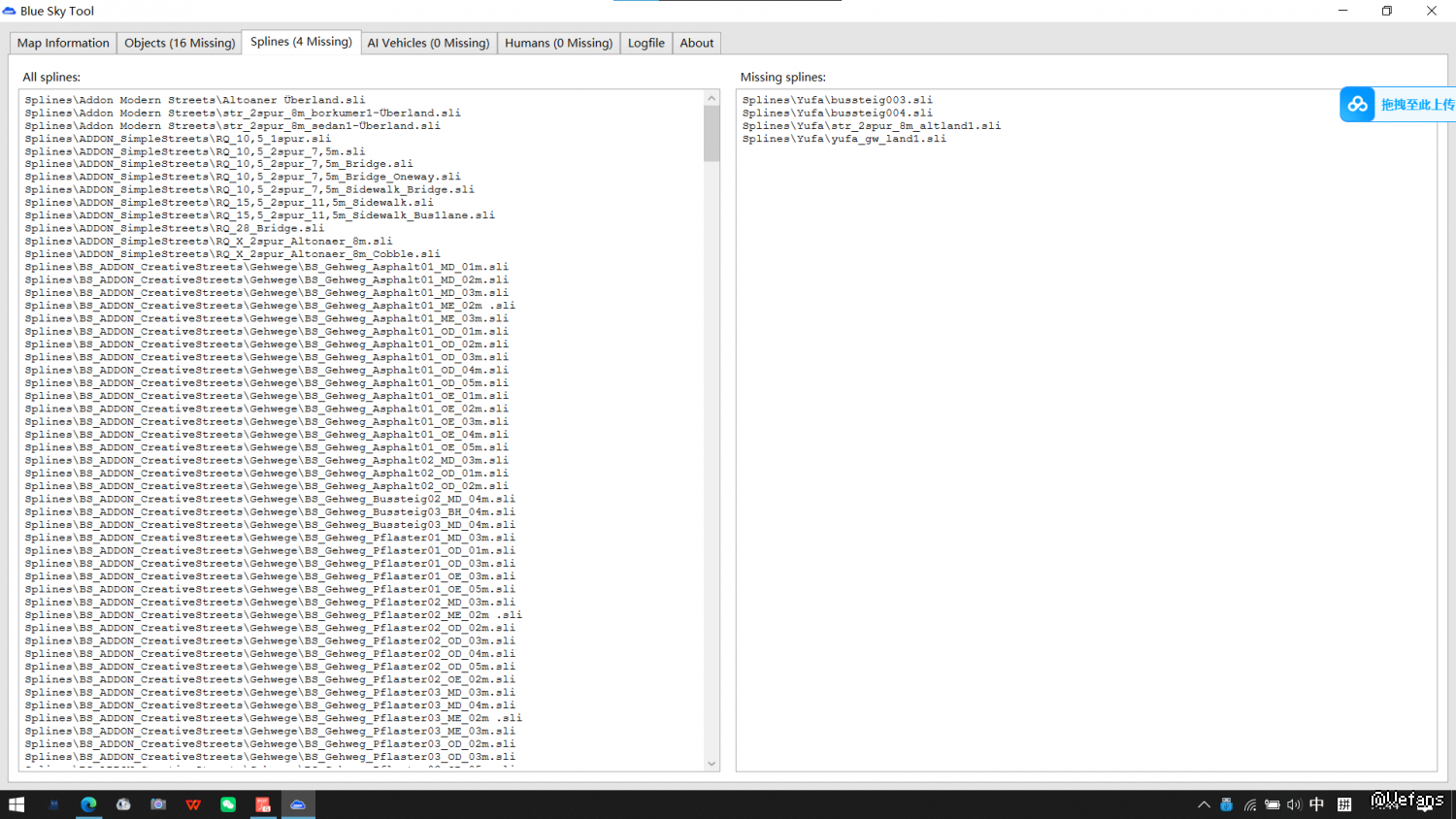Screen dimensions: 1456x819
Task: Switch to AI Vehicles (0 Missing) tab
Action: 428,43
